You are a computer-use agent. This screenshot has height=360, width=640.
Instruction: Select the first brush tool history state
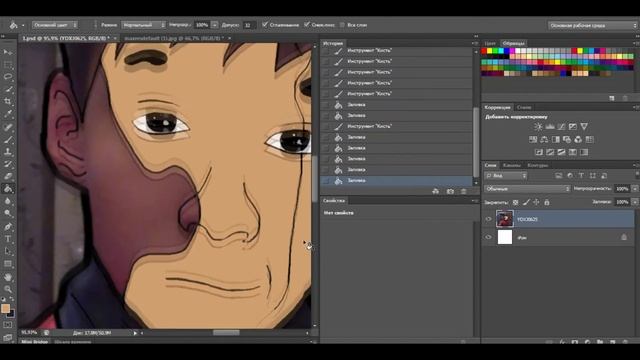[x=396, y=50]
